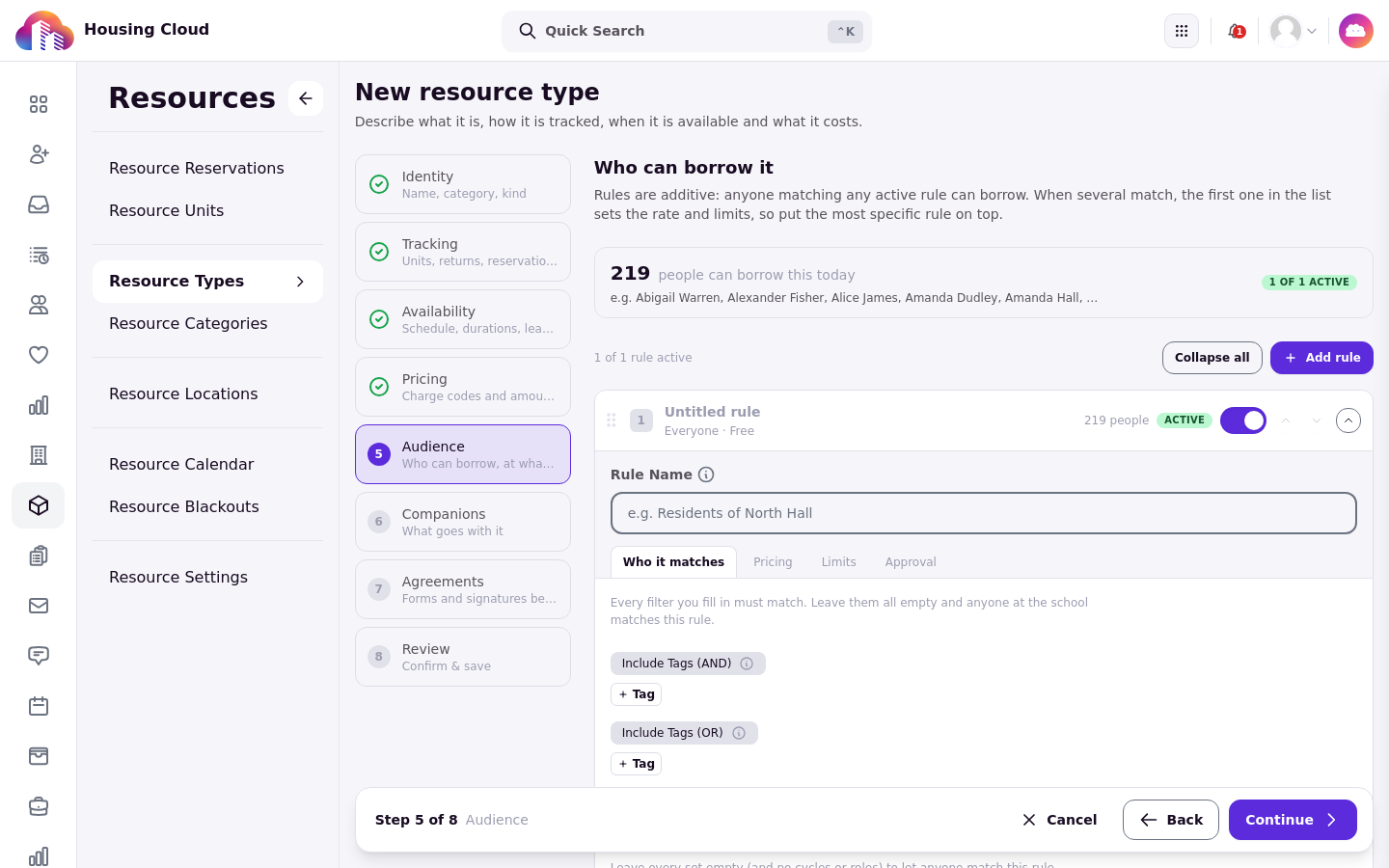Image resolution: width=1389 pixels, height=868 pixels.
Task: Go Back to previous step
Action: (x=1171, y=820)
